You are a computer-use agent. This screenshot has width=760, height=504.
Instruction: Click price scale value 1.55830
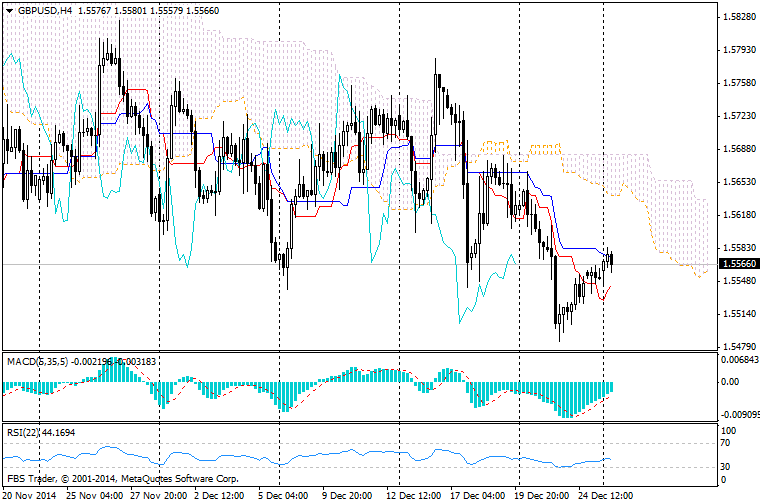click(x=739, y=248)
